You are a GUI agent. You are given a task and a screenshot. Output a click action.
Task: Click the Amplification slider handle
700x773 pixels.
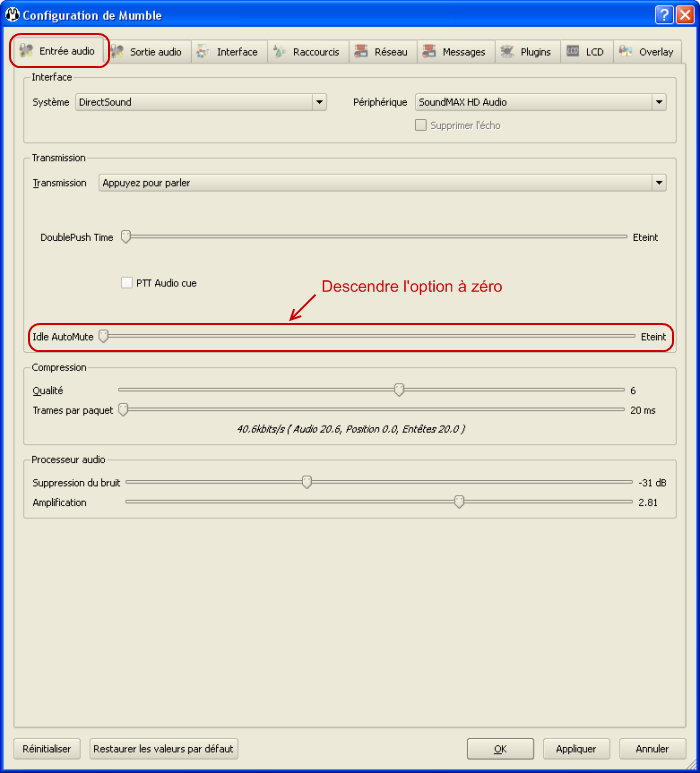click(459, 502)
